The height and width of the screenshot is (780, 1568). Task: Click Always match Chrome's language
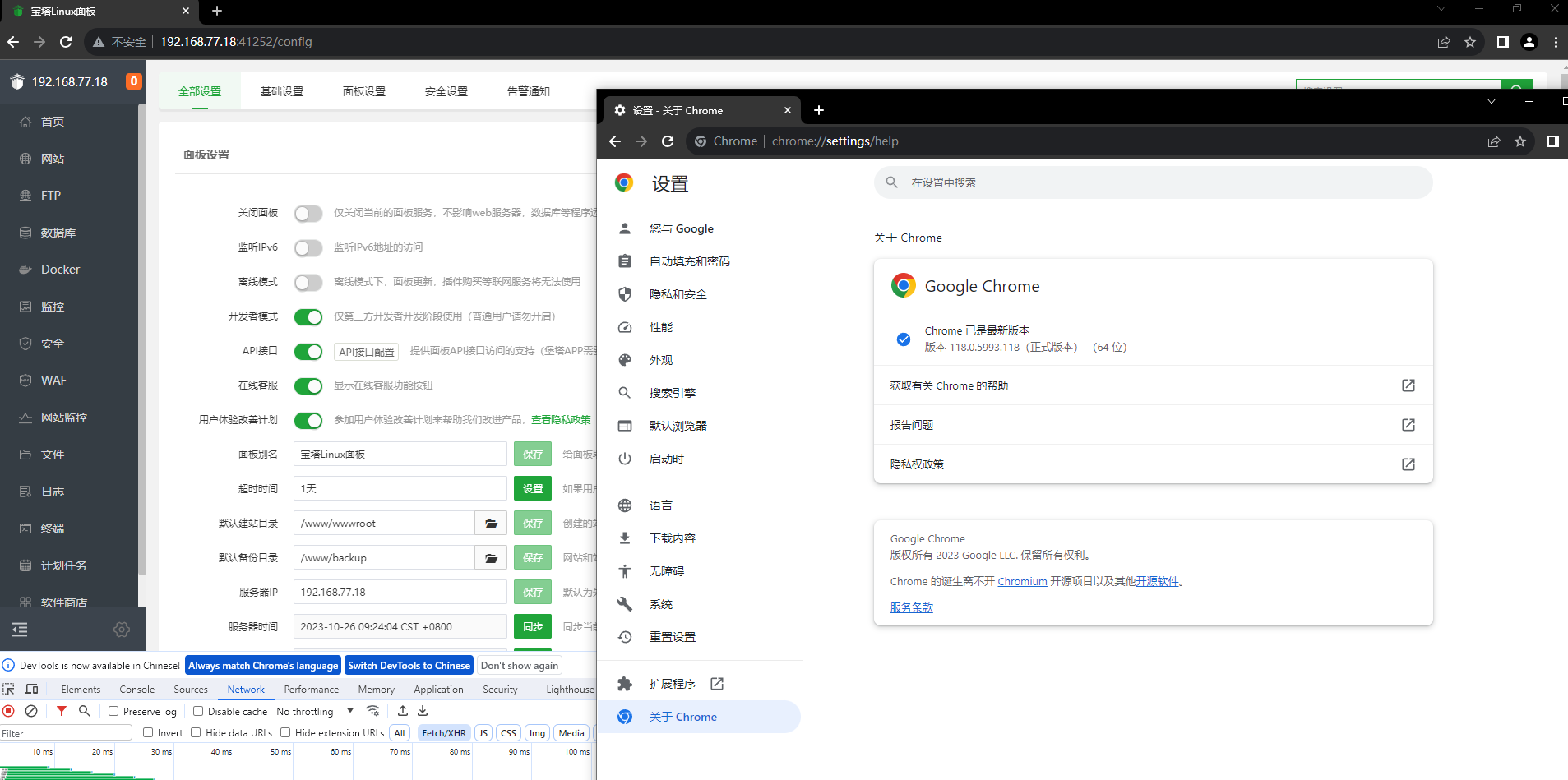(263, 666)
